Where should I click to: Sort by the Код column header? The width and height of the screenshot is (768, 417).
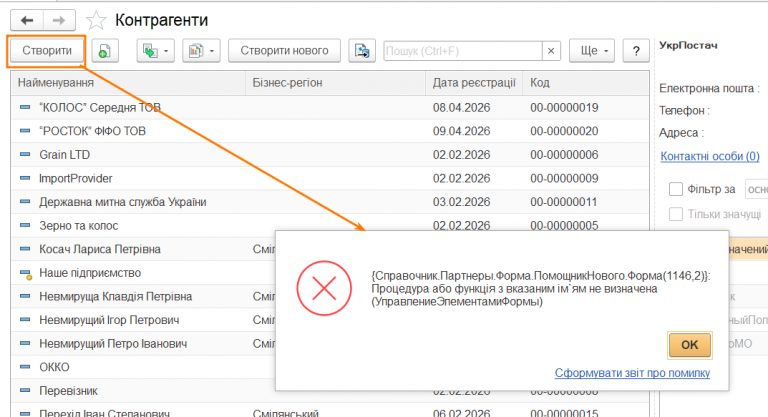pos(586,83)
